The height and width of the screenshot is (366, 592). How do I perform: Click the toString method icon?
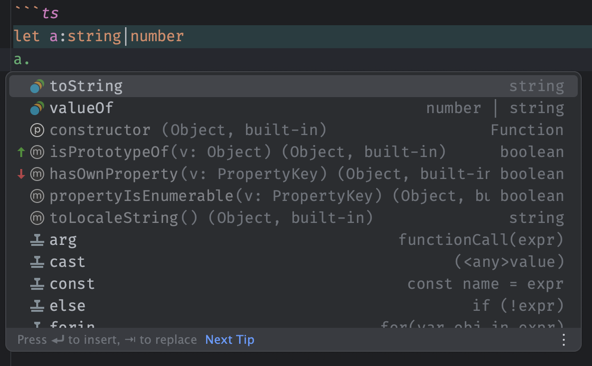pos(37,86)
